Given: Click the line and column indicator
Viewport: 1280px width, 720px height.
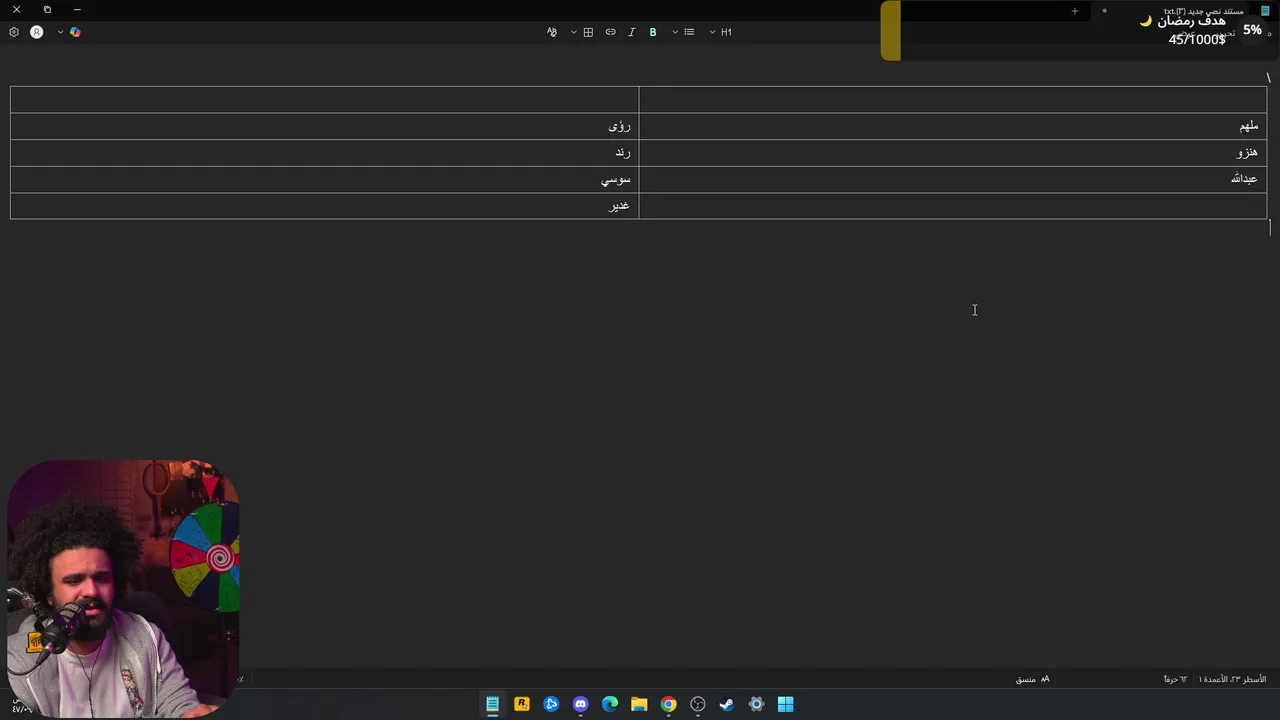Looking at the screenshot, I should [x=1232, y=679].
